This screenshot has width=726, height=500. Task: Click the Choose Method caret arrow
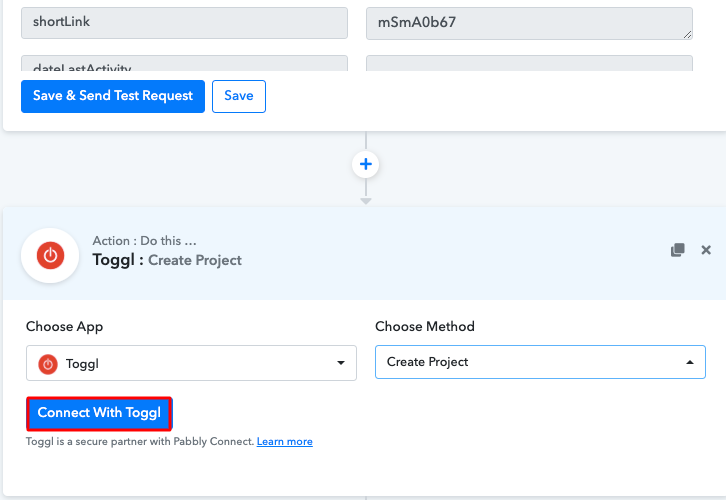tap(690, 362)
